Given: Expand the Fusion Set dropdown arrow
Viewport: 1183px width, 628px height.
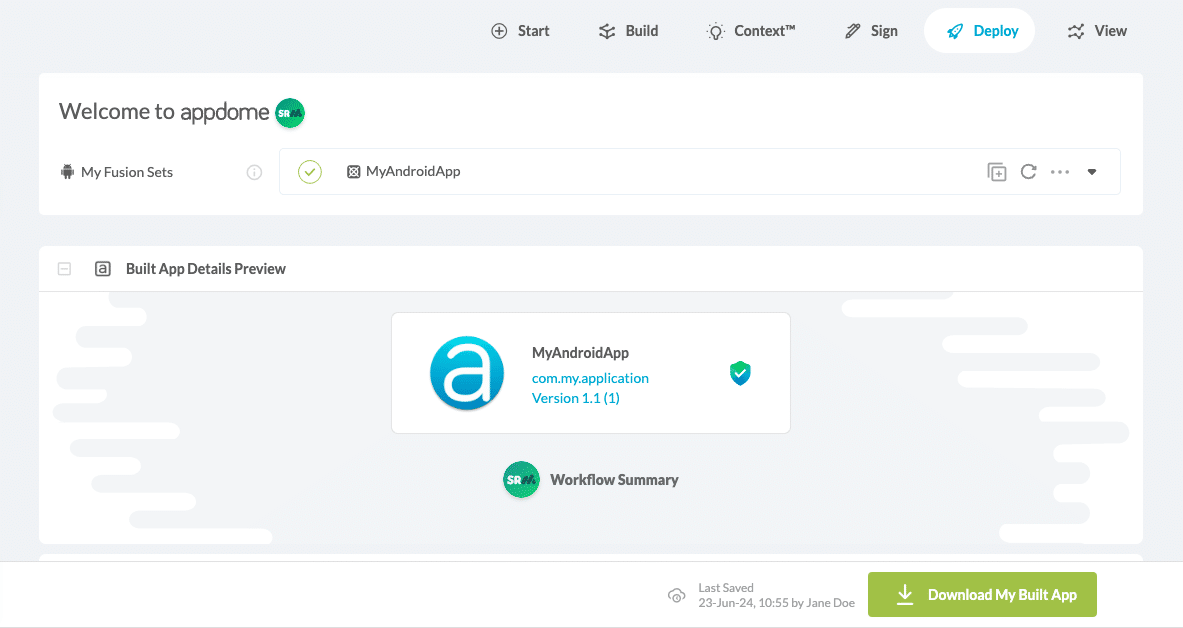Looking at the screenshot, I should pyautogui.click(x=1092, y=172).
